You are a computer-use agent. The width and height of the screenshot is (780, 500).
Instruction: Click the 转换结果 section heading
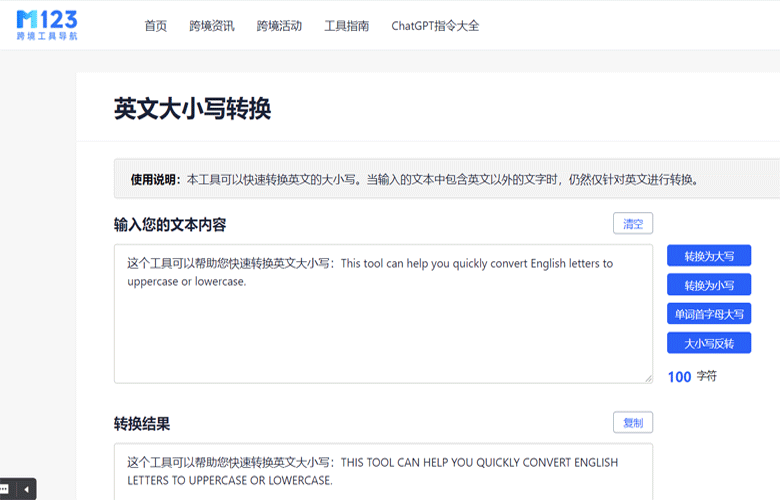pos(142,424)
